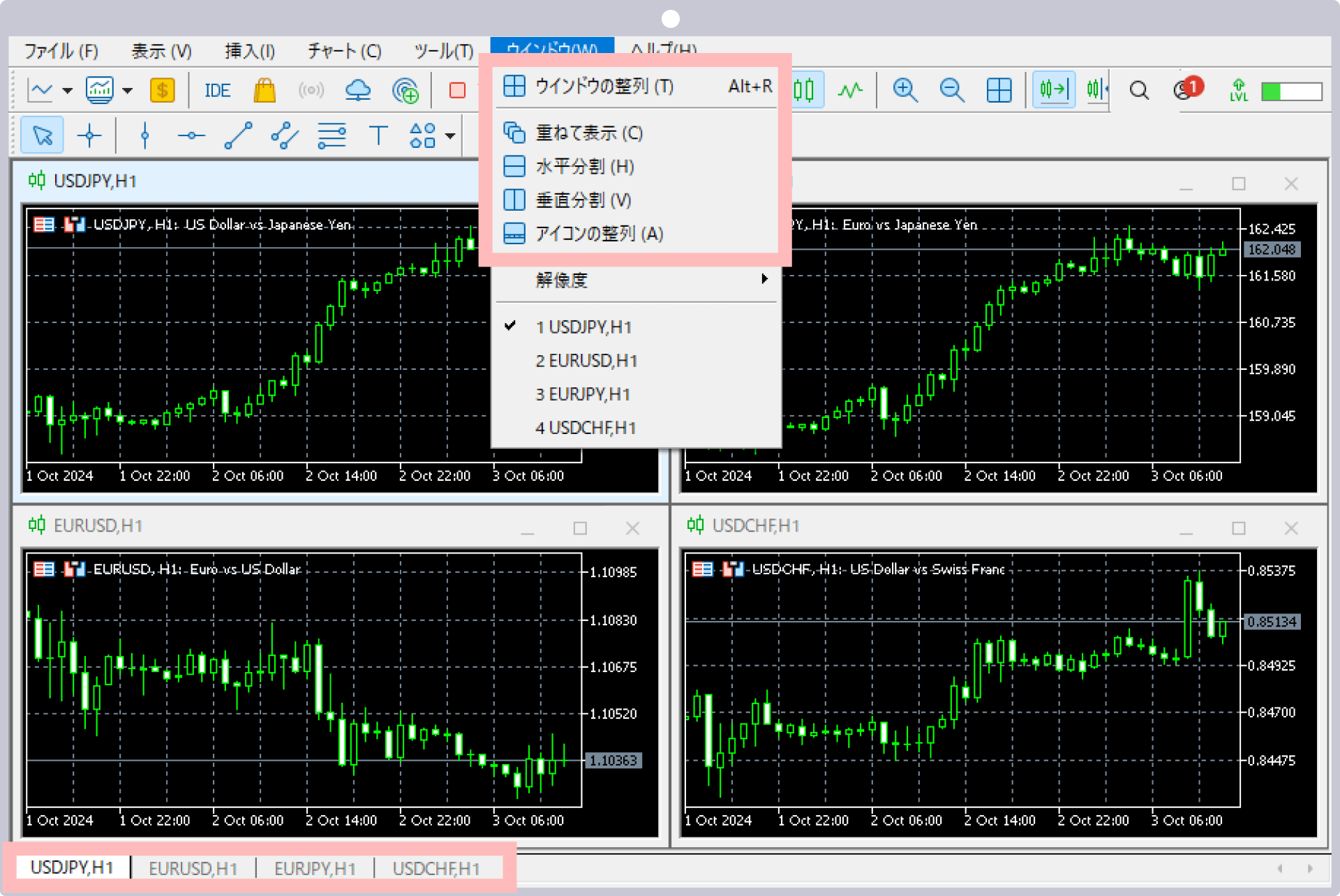This screenshot has height=896, width=1340.
Task: Click the zoom in magnifier icon
Action: click(905, 90)
